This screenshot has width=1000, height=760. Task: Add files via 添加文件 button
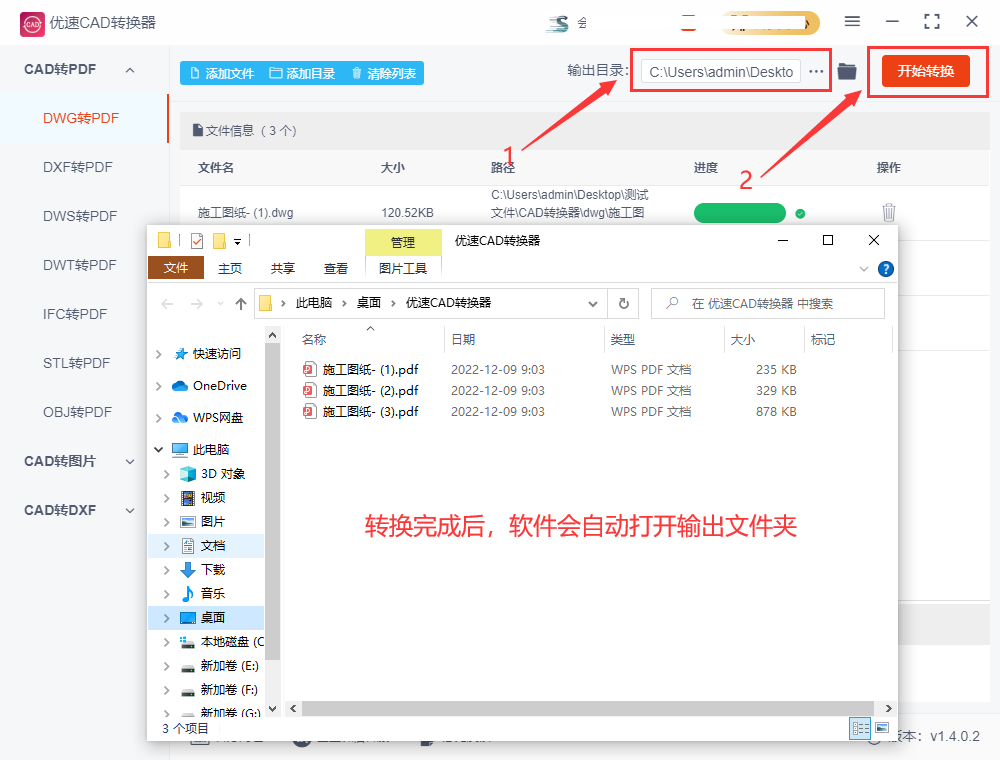pyautogui.click(x=222, y=73)
